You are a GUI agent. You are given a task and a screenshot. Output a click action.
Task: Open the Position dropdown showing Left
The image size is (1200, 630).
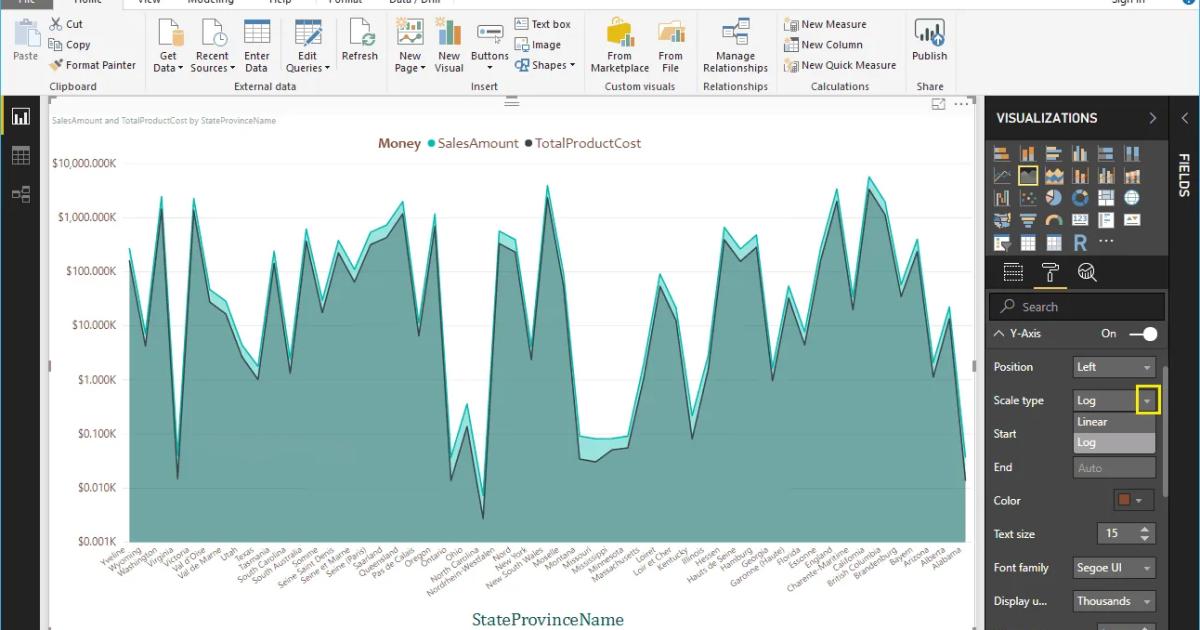click(1113, 366)
